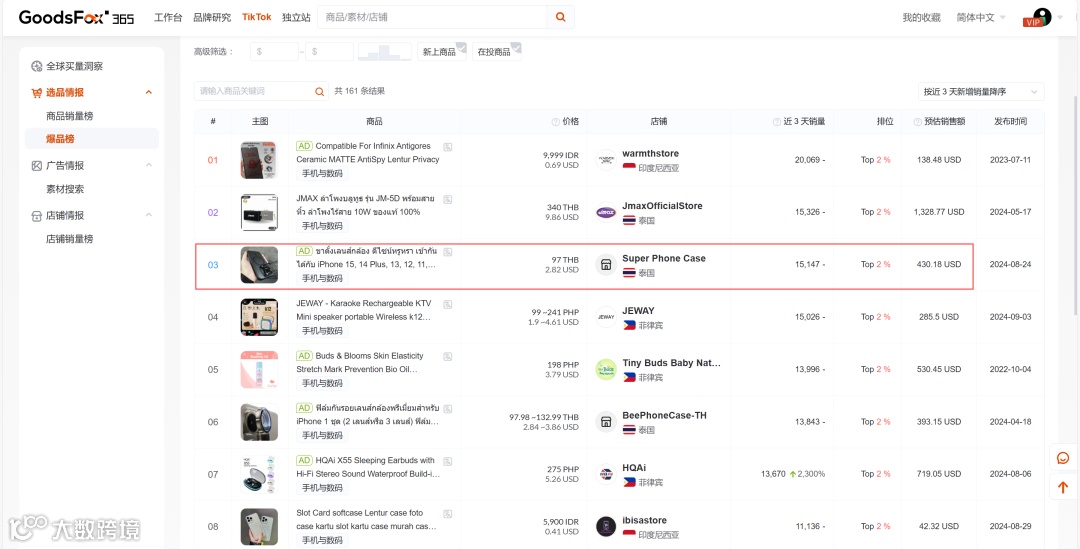Collapse the 选品情报 sidebar section
Screen dimensions: 1080x549
[148, 92]
